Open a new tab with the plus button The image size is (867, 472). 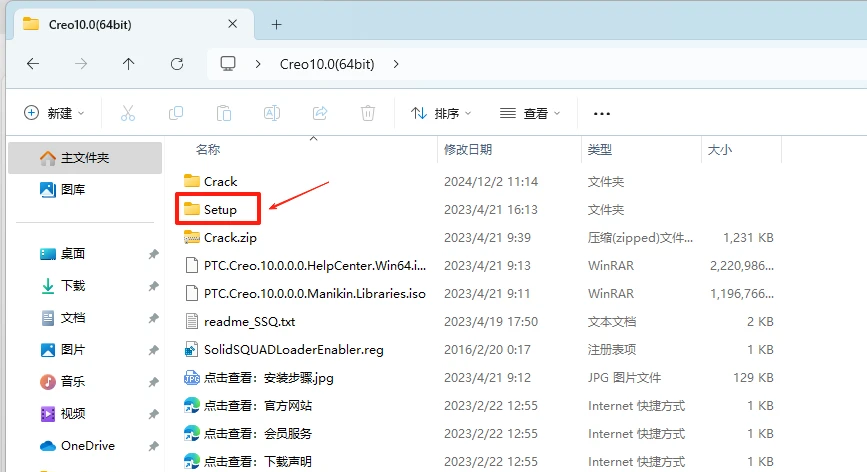click(276, 24)
